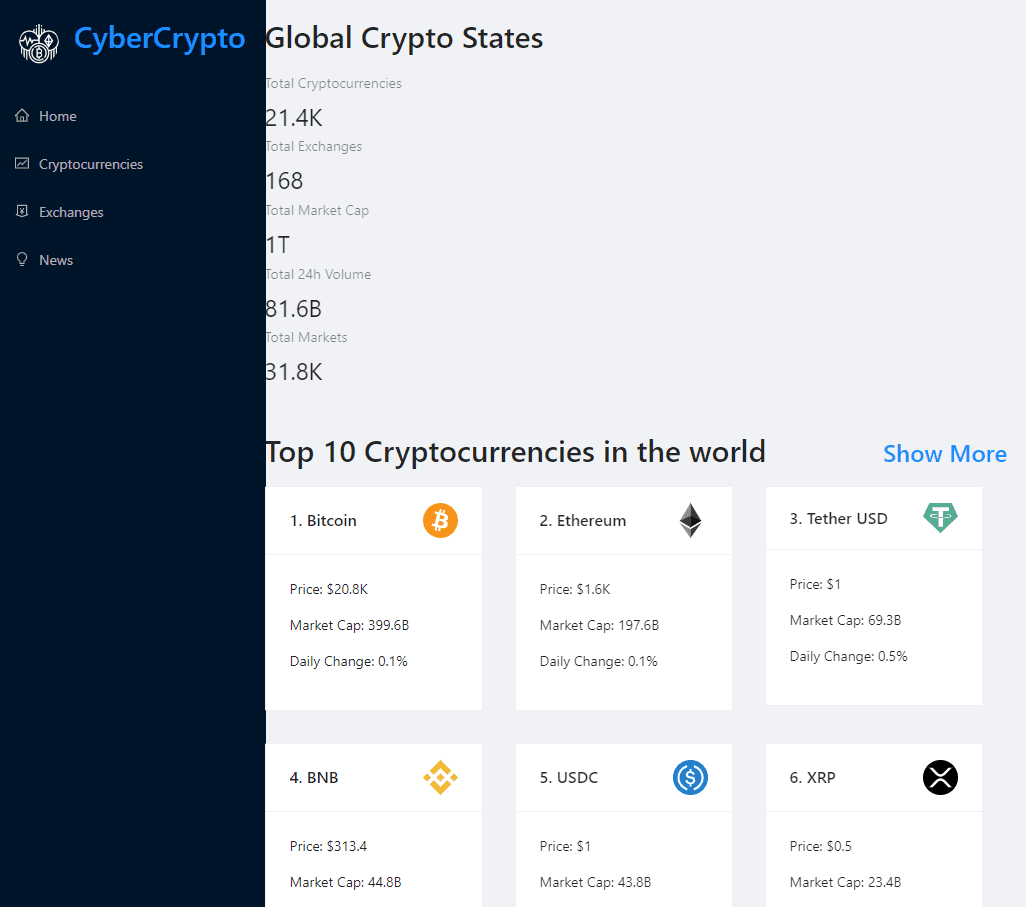This screenshot has width=1026, height=907.
Task: Click the Total Cryptocurrencies label
Action: [x=334, y=83]
